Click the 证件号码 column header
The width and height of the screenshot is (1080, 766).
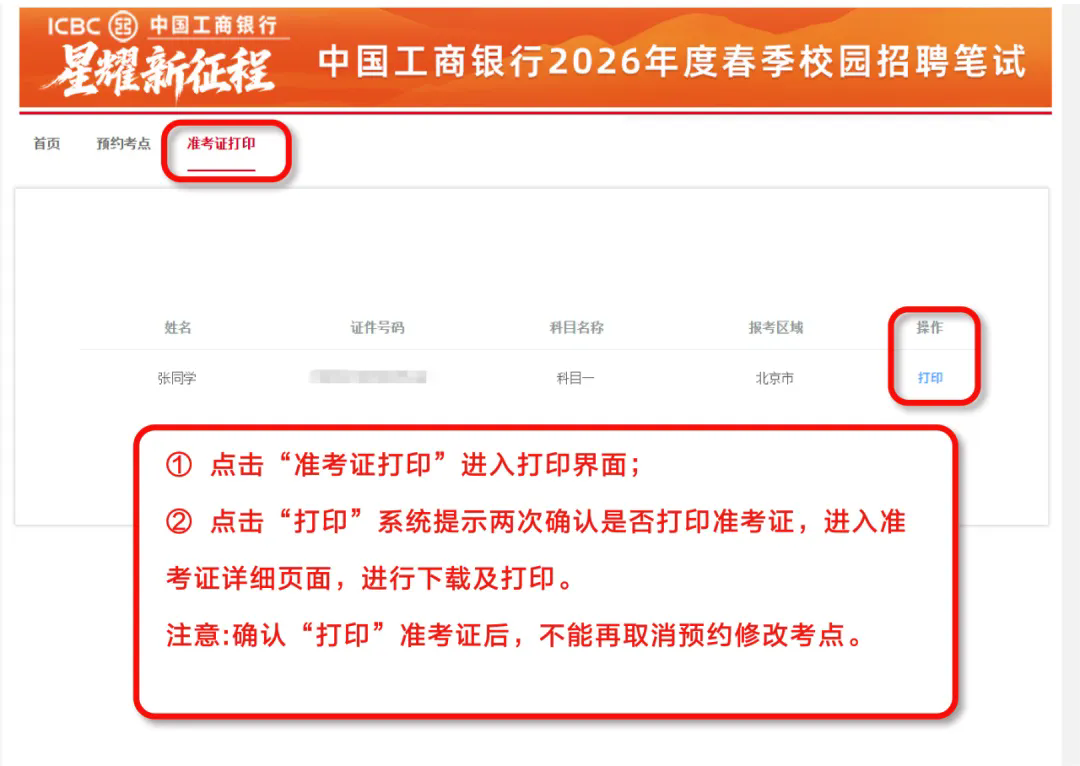pos(377,327)
